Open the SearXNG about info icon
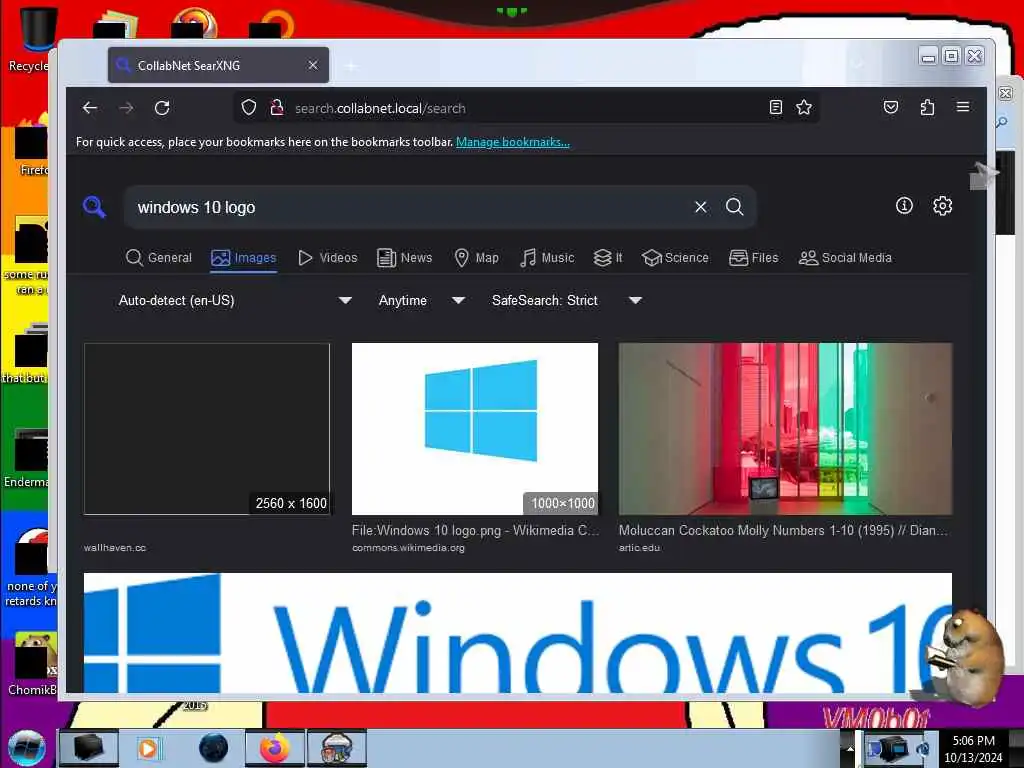 904,206
